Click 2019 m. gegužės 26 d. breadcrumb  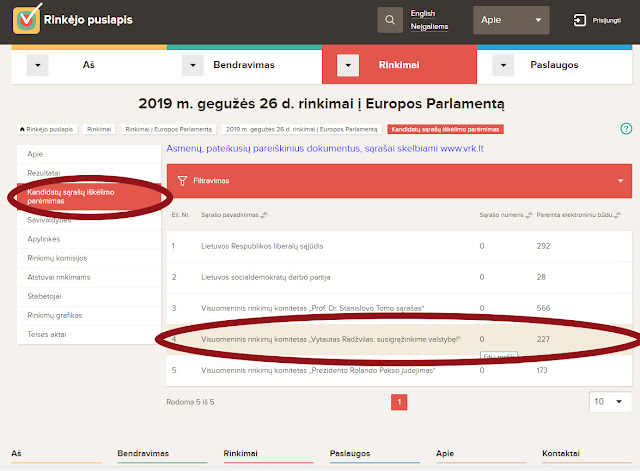point(302,129)
